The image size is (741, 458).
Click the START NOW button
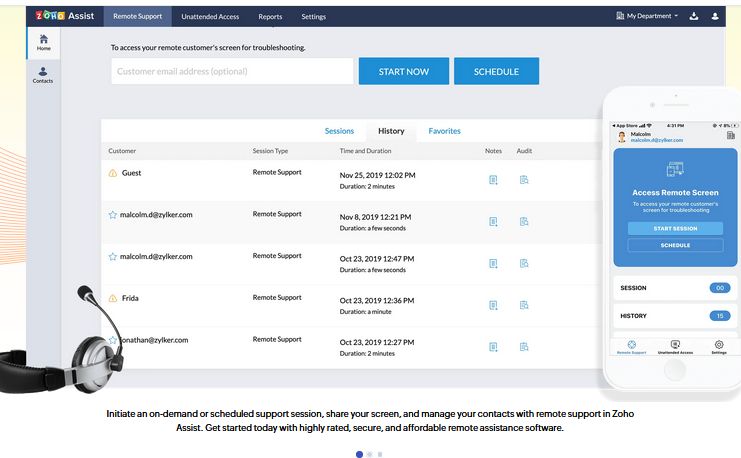[x=403, y=71]
